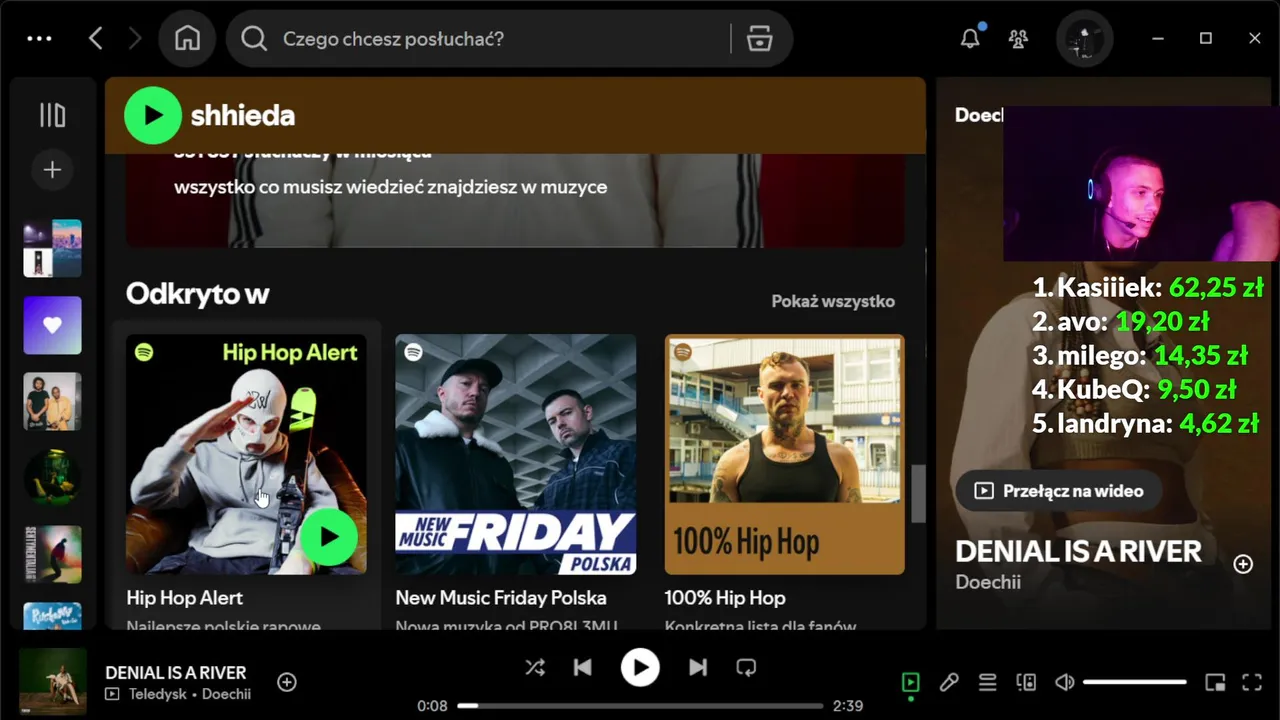This screenshot has height=720, width=1280.
Task: Click the magnifier search icon
Action: point(254,39)
